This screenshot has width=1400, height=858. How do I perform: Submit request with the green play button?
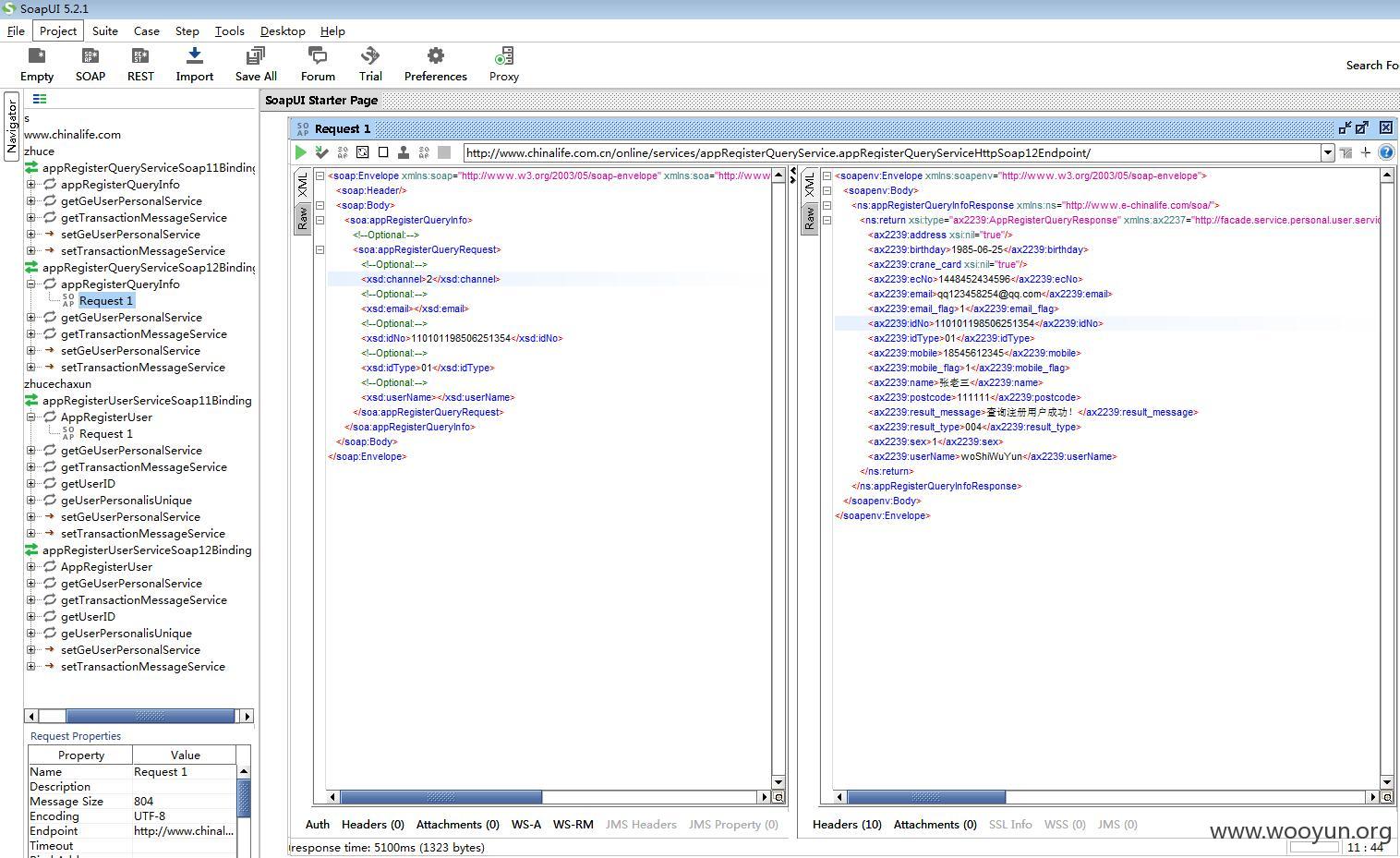[x=301, y=152]
